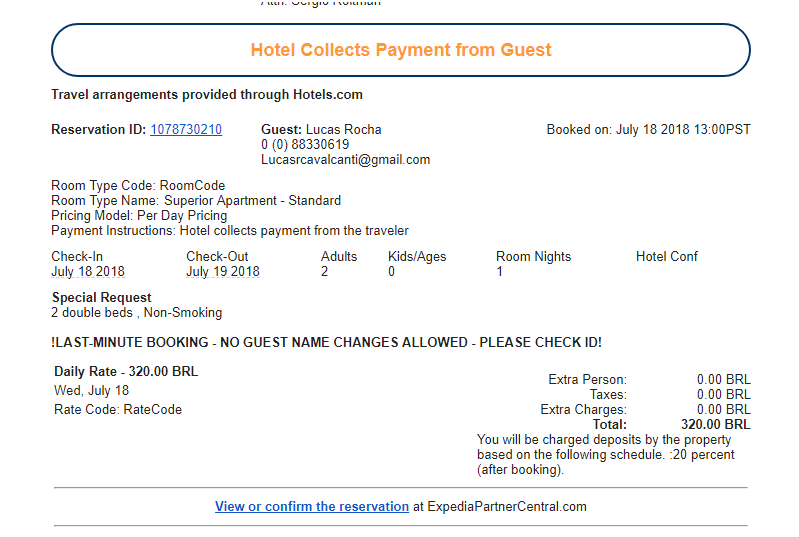Click the Hotel Conf column header
Image resolution: width=799 pixels, height=537 pixels.
pos(667,257)
